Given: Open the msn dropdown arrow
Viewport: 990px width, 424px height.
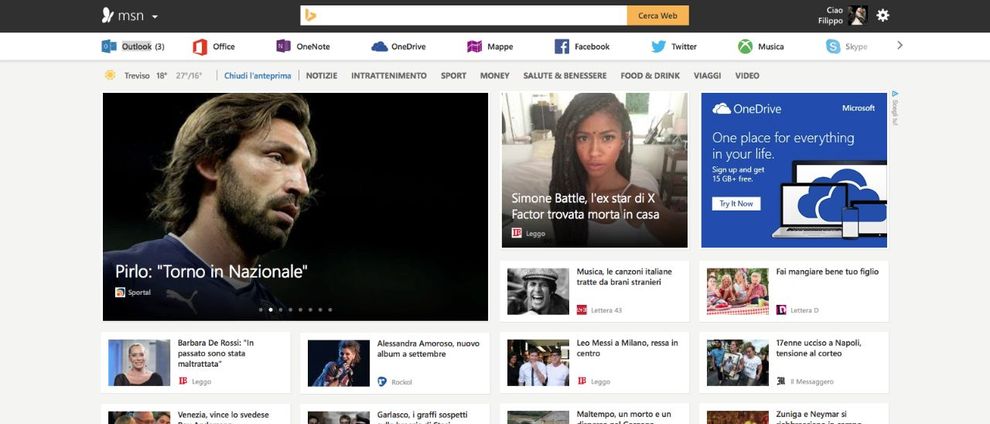Looking at the screenshot, I should 155,16.
